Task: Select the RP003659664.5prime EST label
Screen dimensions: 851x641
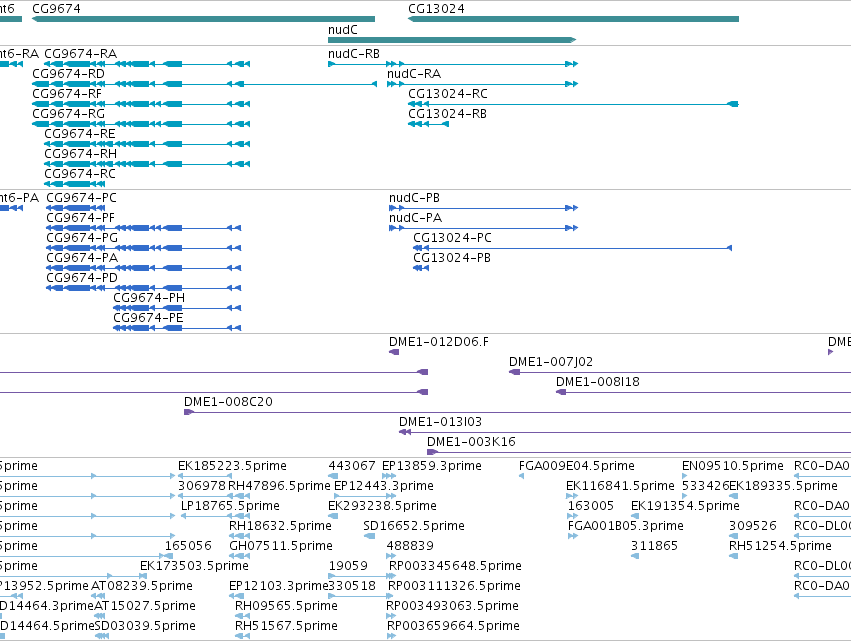Action: pyautogui.click(x=454, y=626)
